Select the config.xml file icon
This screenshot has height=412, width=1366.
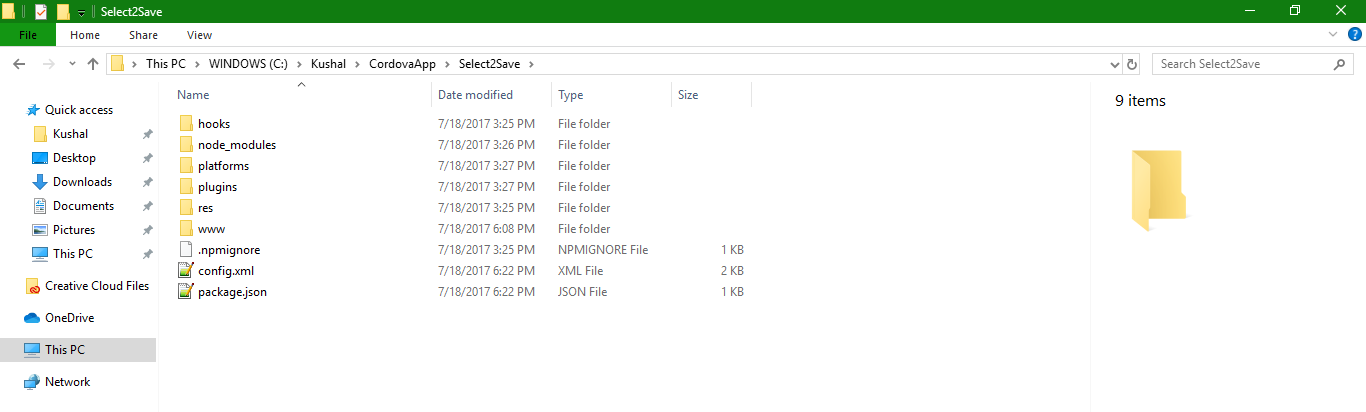coord(185,271)
